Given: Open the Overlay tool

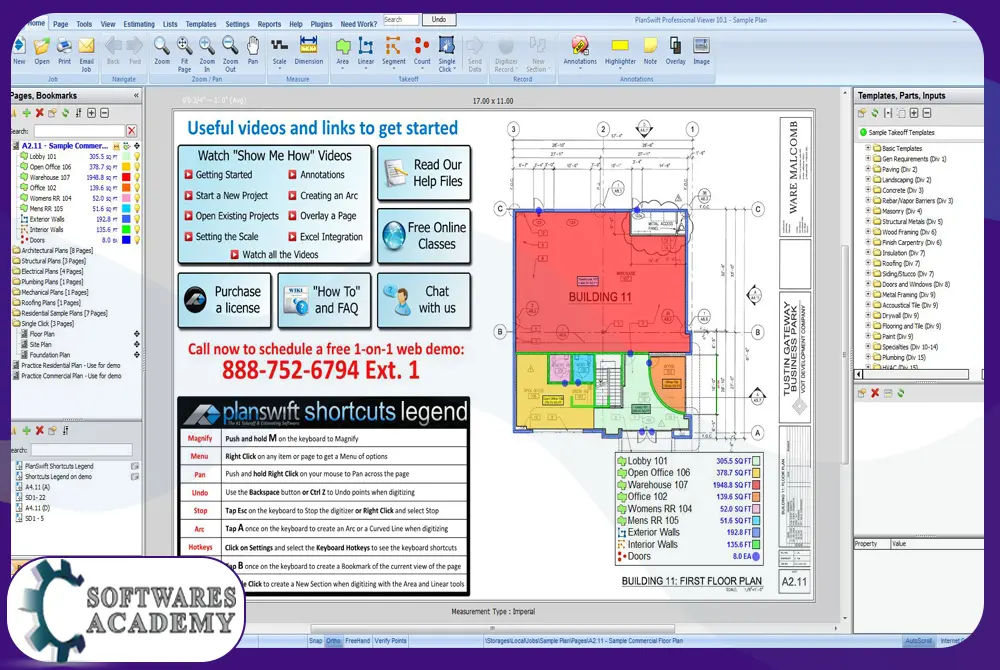Looking at the screenshot, I should click(675, 52).
